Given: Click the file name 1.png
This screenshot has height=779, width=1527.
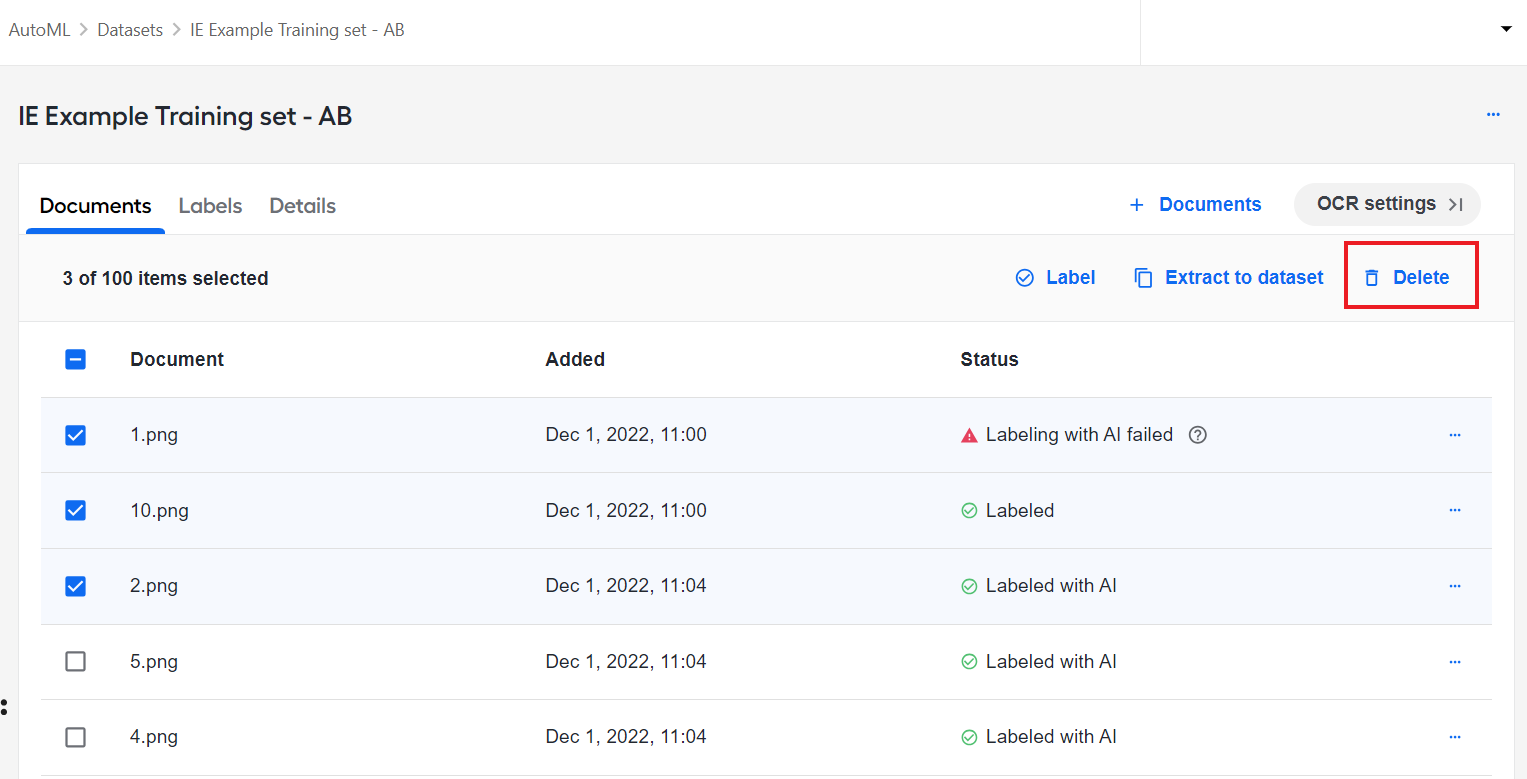Looking at the screenshot, I should click(154, 435).
